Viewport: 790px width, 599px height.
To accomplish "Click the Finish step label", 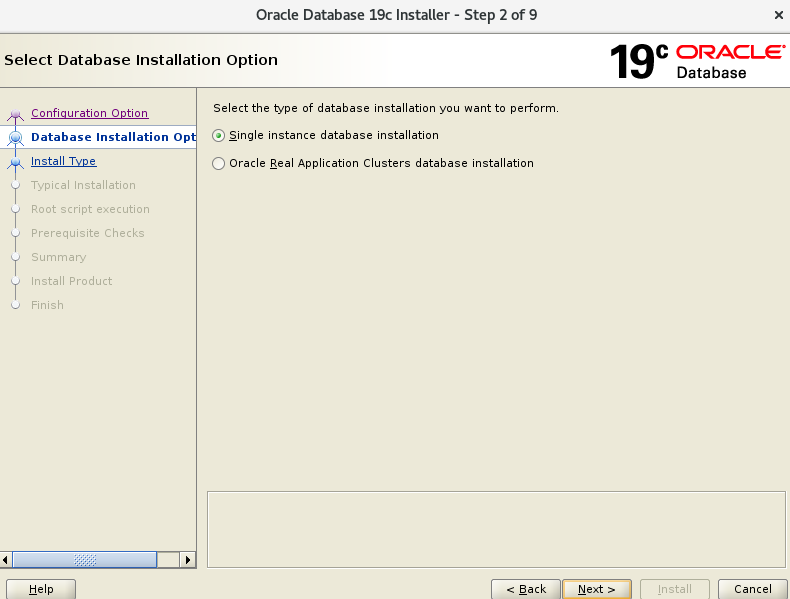I will tap(47, 305).
